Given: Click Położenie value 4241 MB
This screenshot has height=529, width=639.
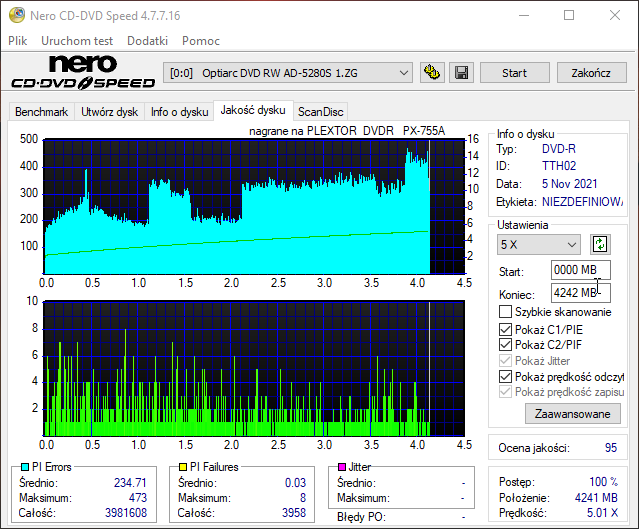Looking at the screenshot, I should click(x=596, y=498).
